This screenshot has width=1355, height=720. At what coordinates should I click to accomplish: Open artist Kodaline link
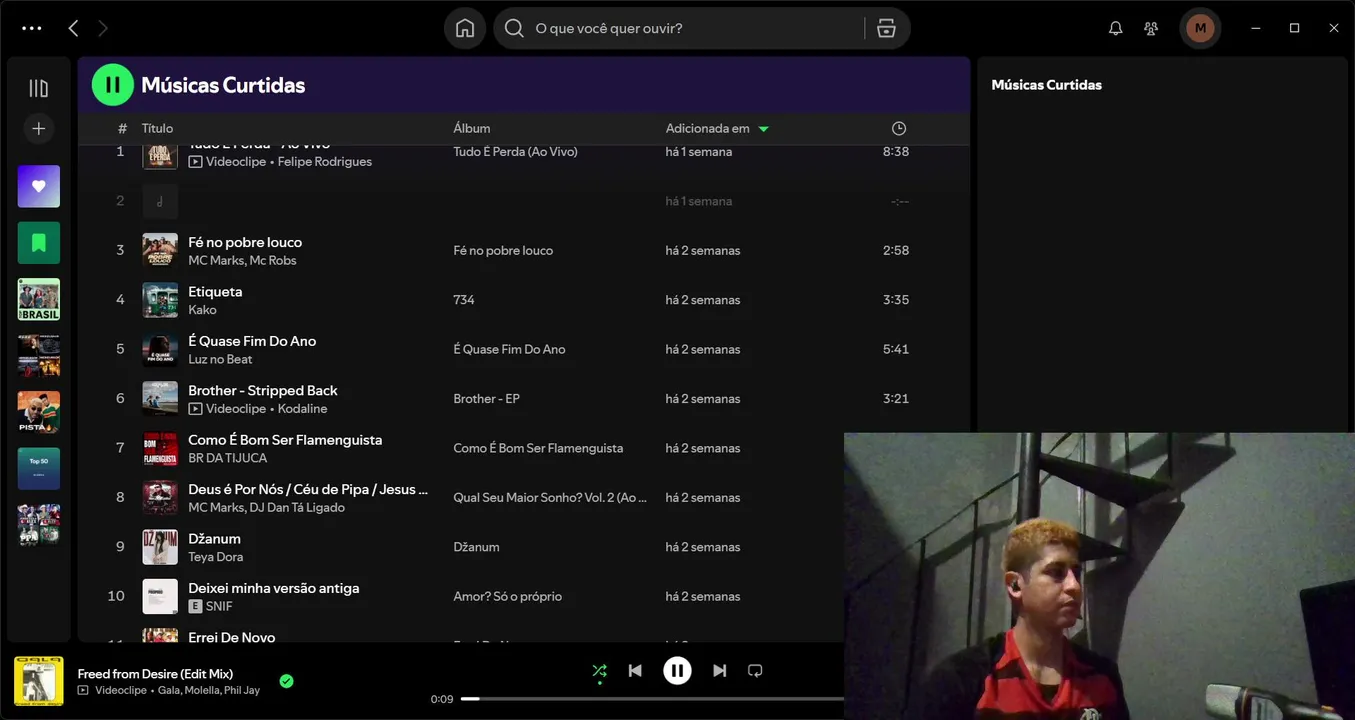pyautogui.click(x=303, y=409)
